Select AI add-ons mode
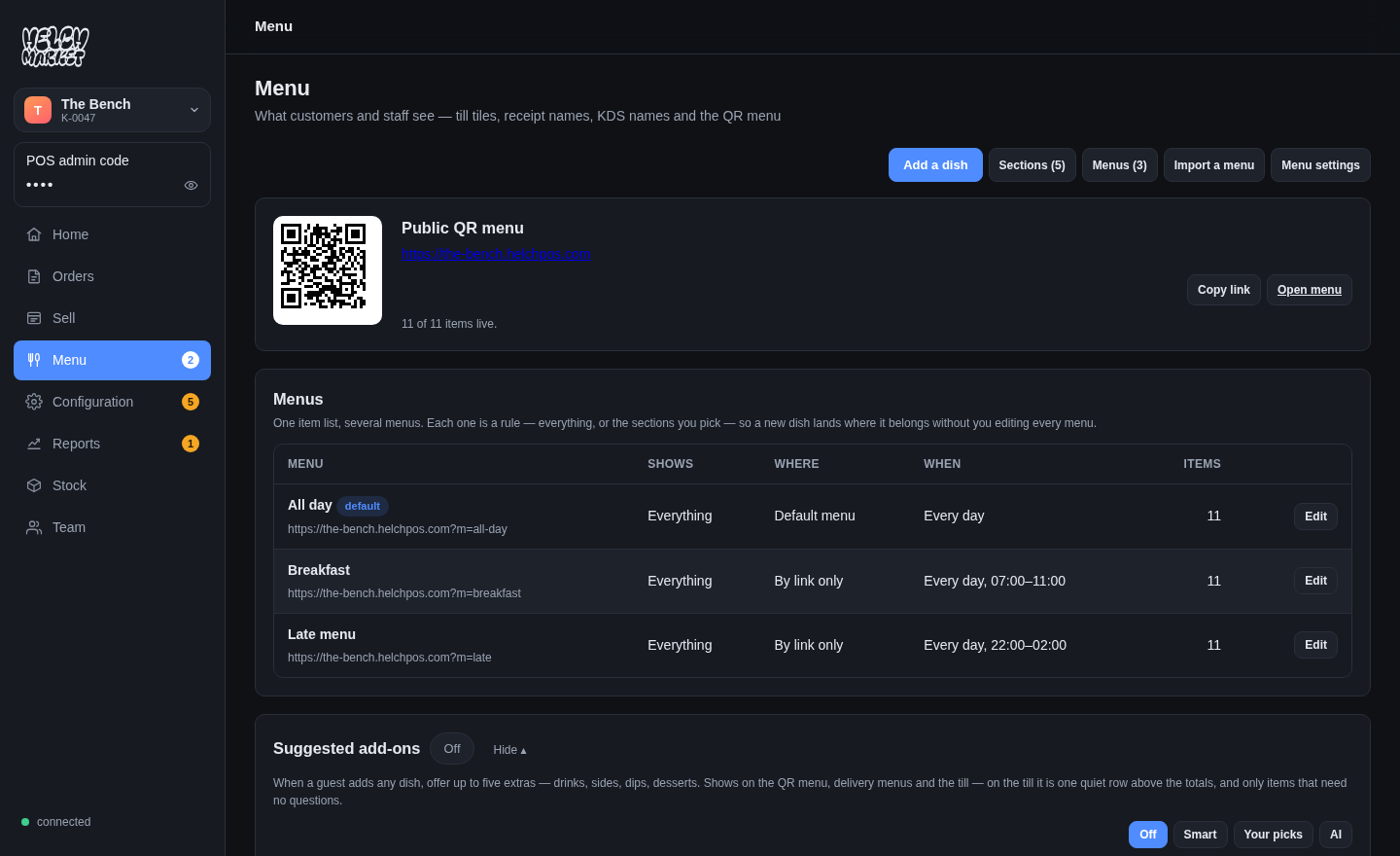The image size is (1400, 856). pos(1336,835)
